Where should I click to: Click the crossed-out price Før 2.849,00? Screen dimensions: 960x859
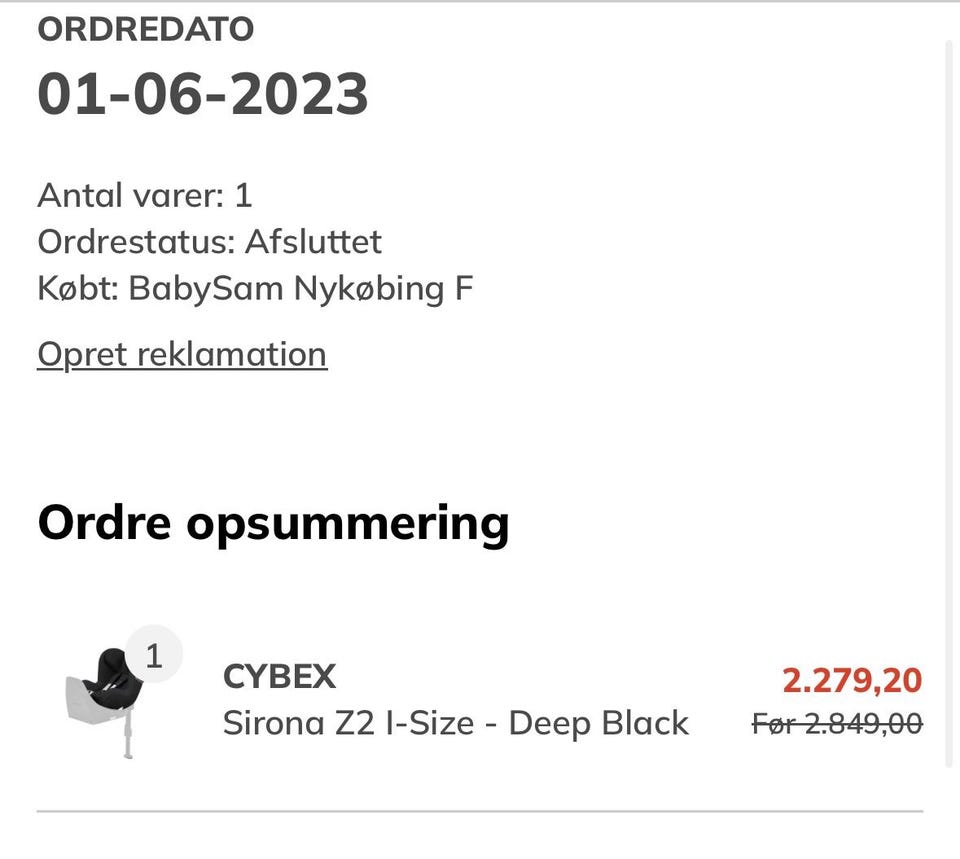[x=837, y=722]
